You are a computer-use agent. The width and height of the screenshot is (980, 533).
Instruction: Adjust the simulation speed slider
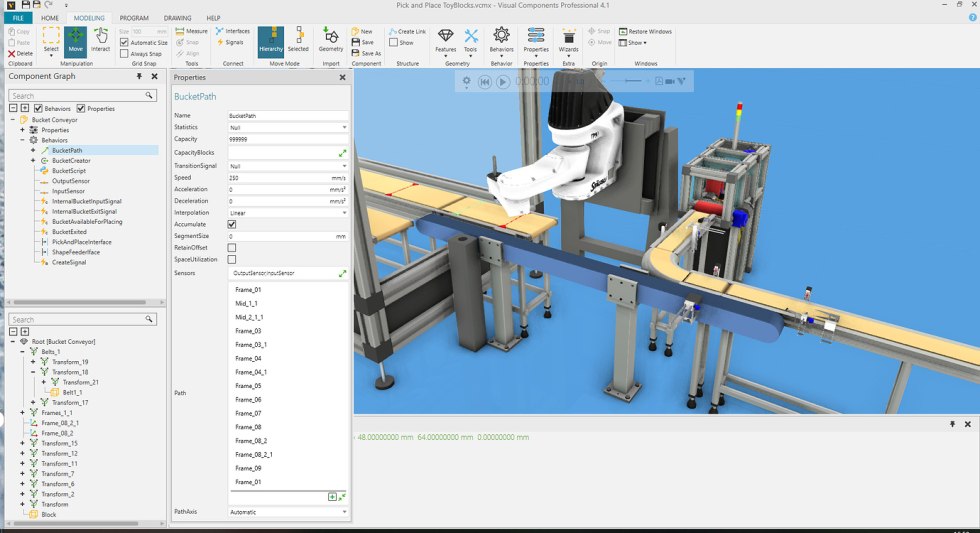pyautogui.click(x=632, y=81)
